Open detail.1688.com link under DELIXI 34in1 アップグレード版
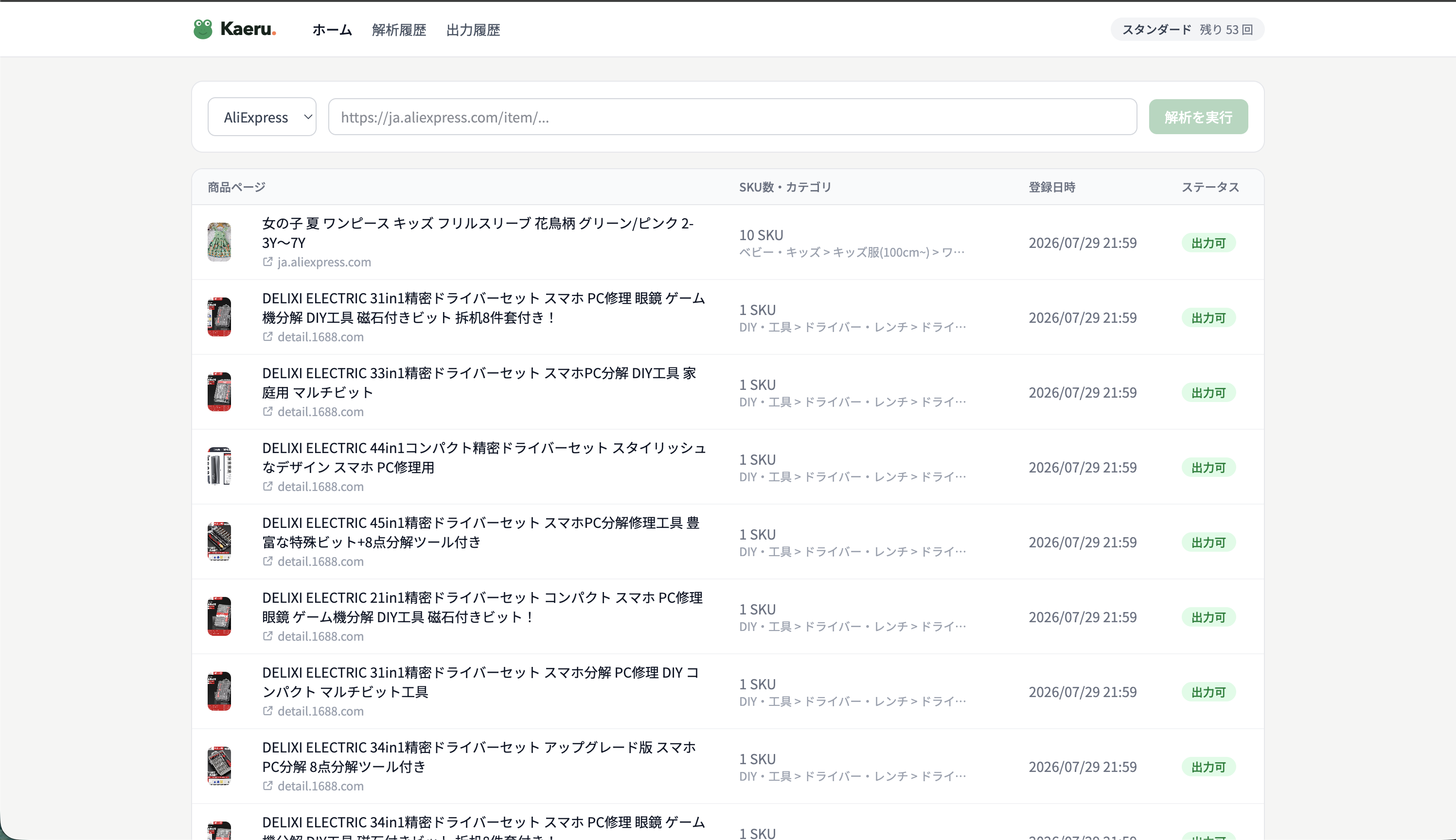This screenshot has width=1456, height=840. tap(320, 786)
